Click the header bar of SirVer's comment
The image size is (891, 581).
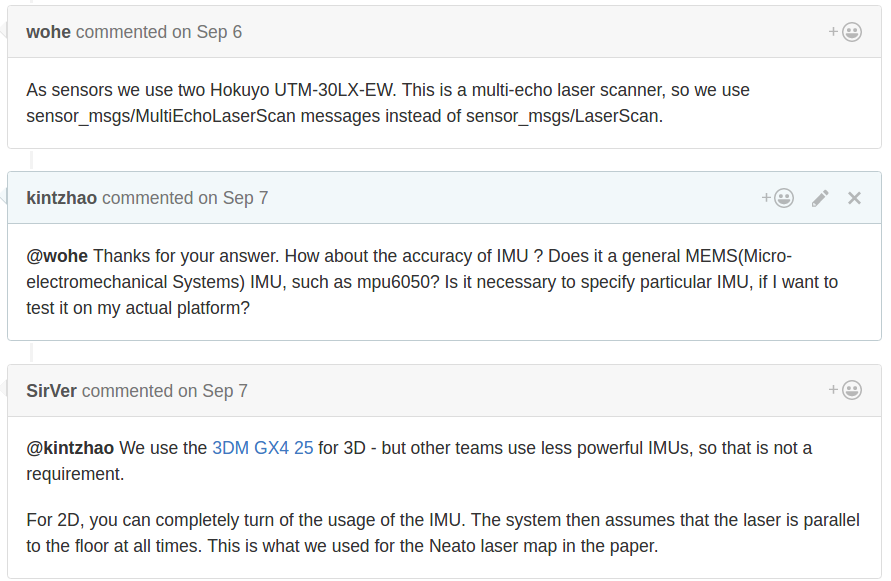pyautogui.click(x=500, y=391)
